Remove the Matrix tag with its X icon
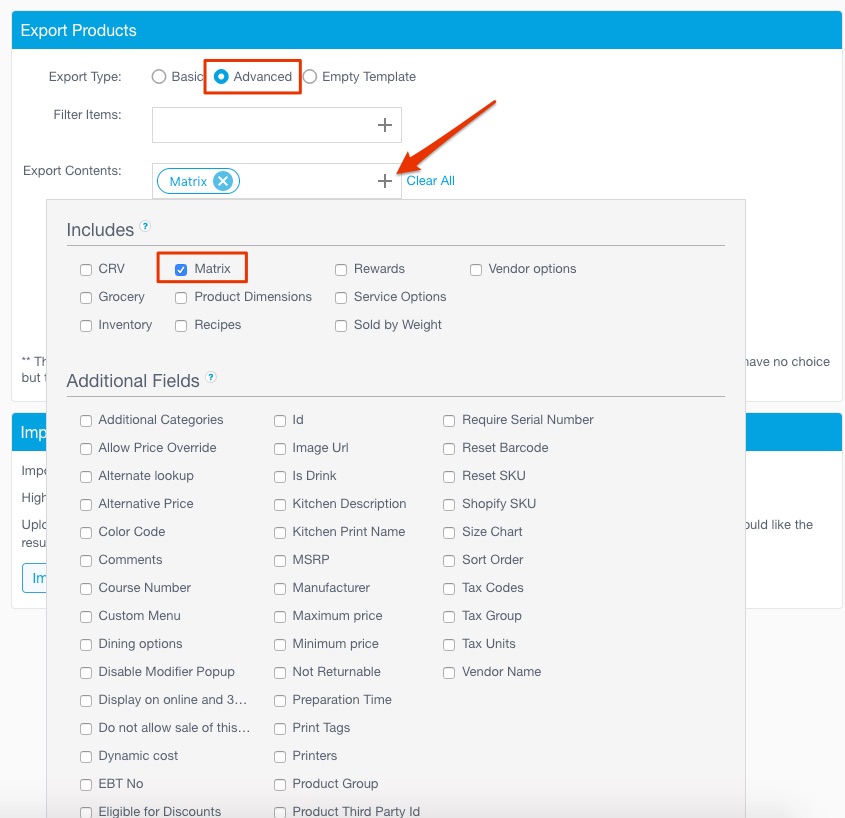The width and height of the screenshot is (845, 818). tap(223, 181)
